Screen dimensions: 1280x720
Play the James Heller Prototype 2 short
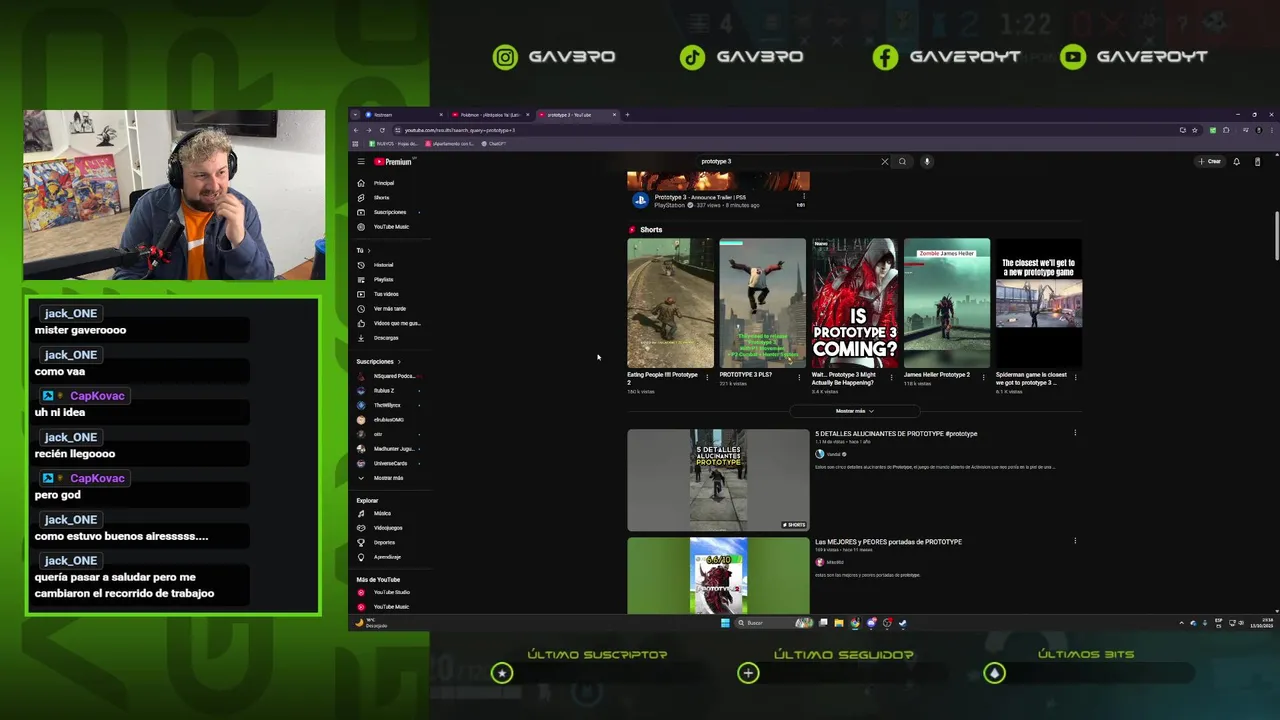pos(946,303)
